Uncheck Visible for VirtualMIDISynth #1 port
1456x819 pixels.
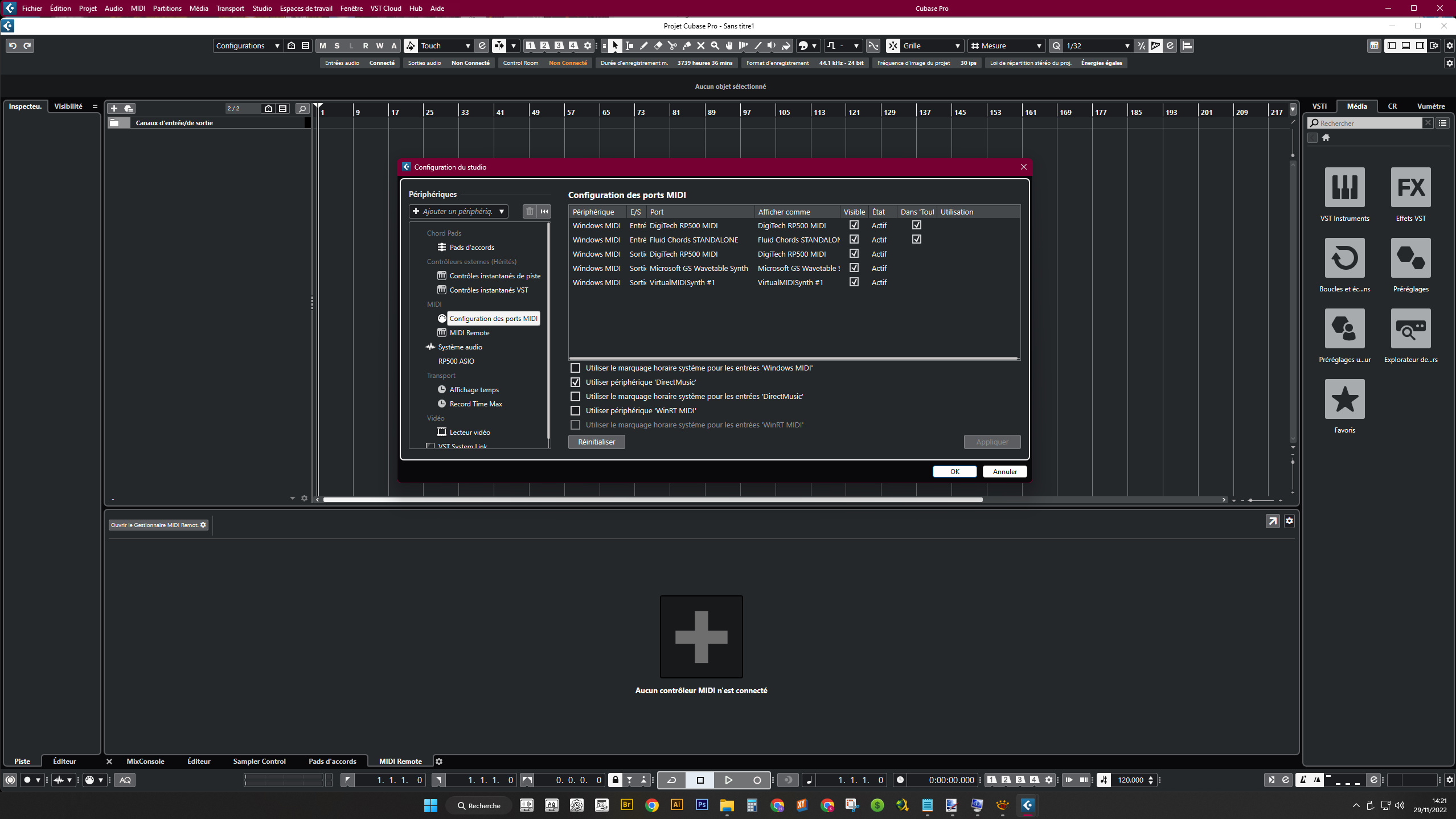854,282
